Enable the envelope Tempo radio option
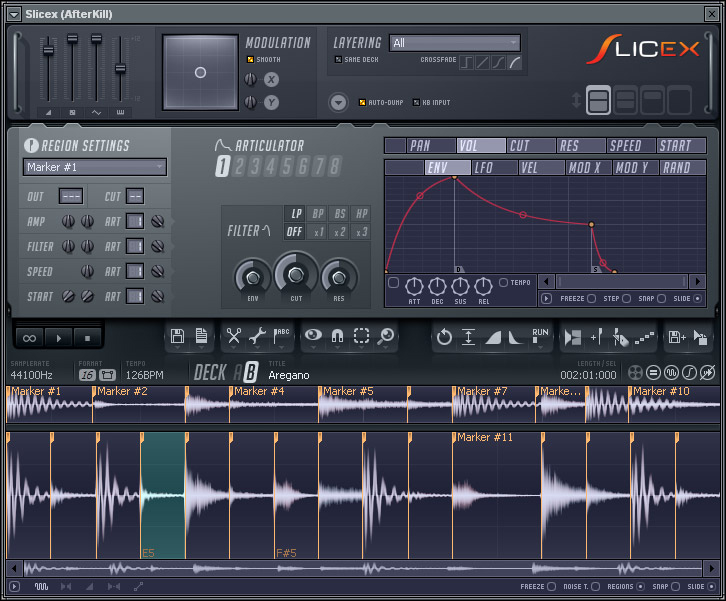The height and width of the screenshot is (601, 726). click(503, 282)
